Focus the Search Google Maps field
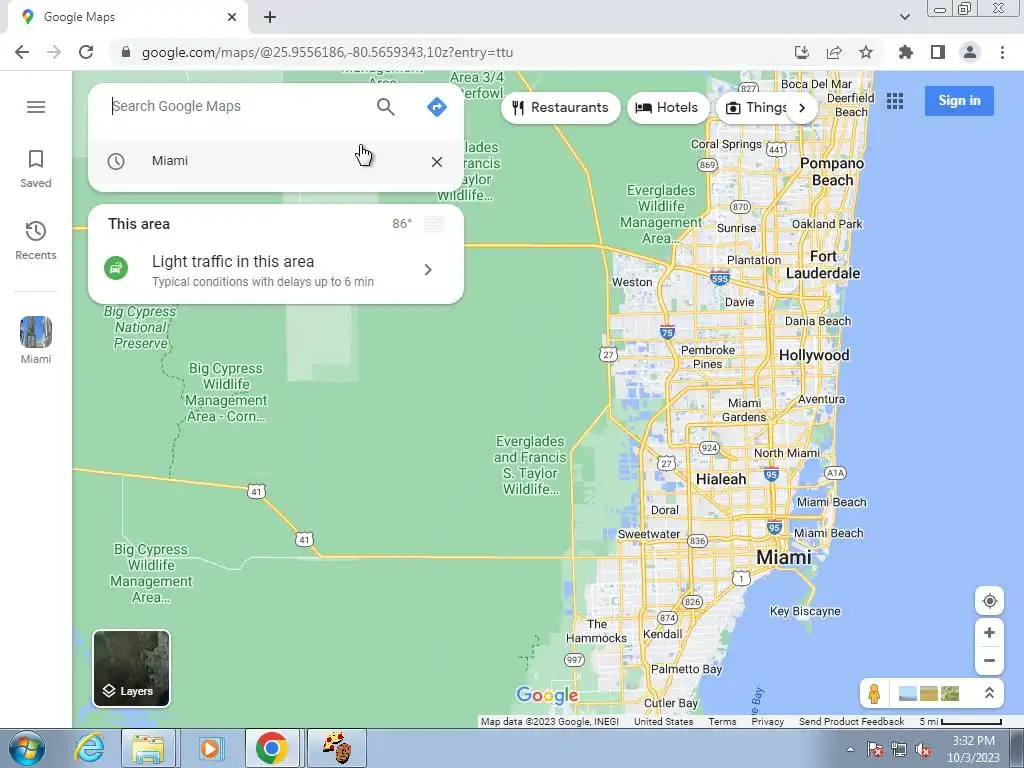The width and height of the screenshot is (1024, 768). tap(238, 106)
